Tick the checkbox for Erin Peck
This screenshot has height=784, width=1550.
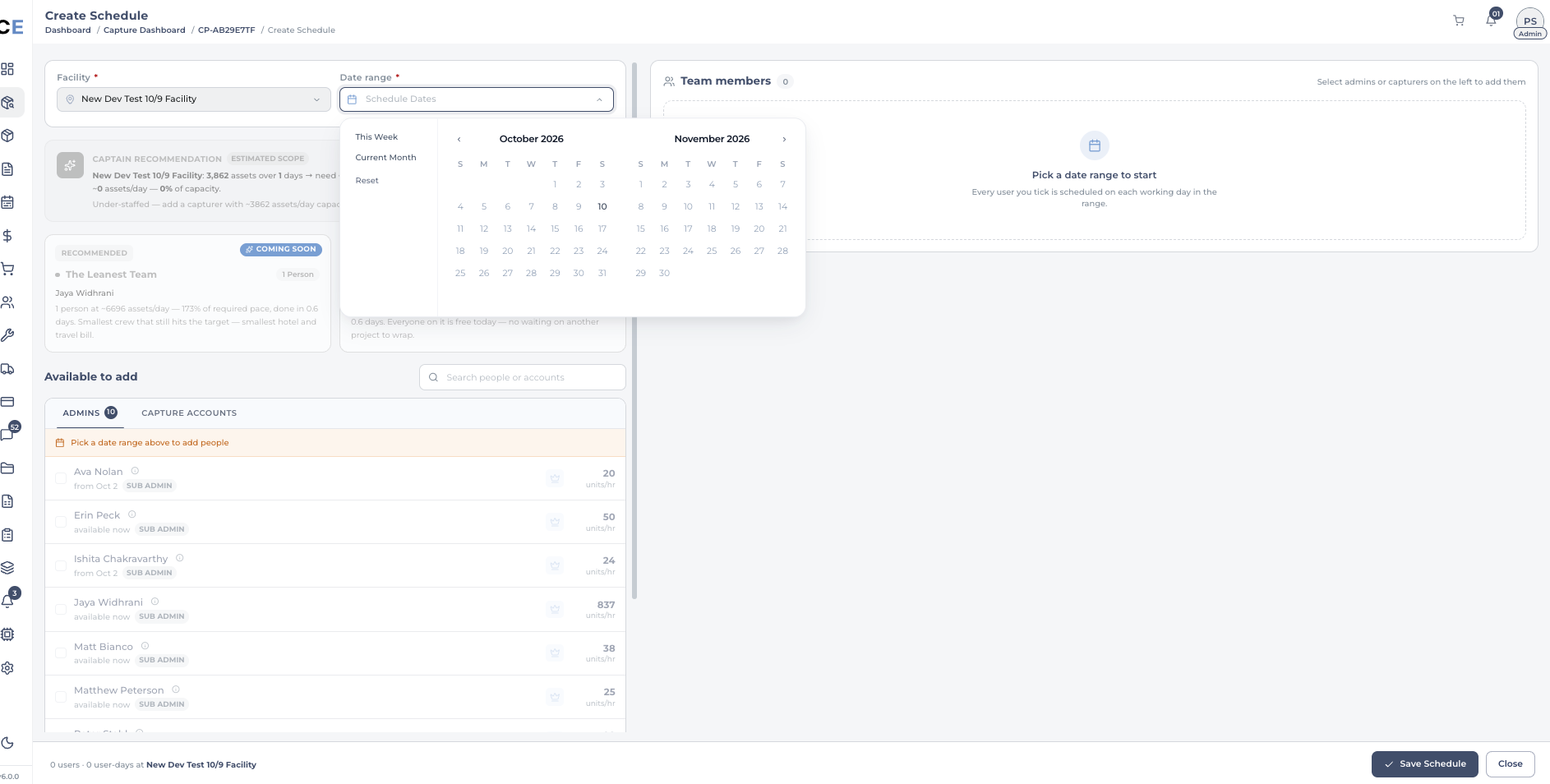61,522
